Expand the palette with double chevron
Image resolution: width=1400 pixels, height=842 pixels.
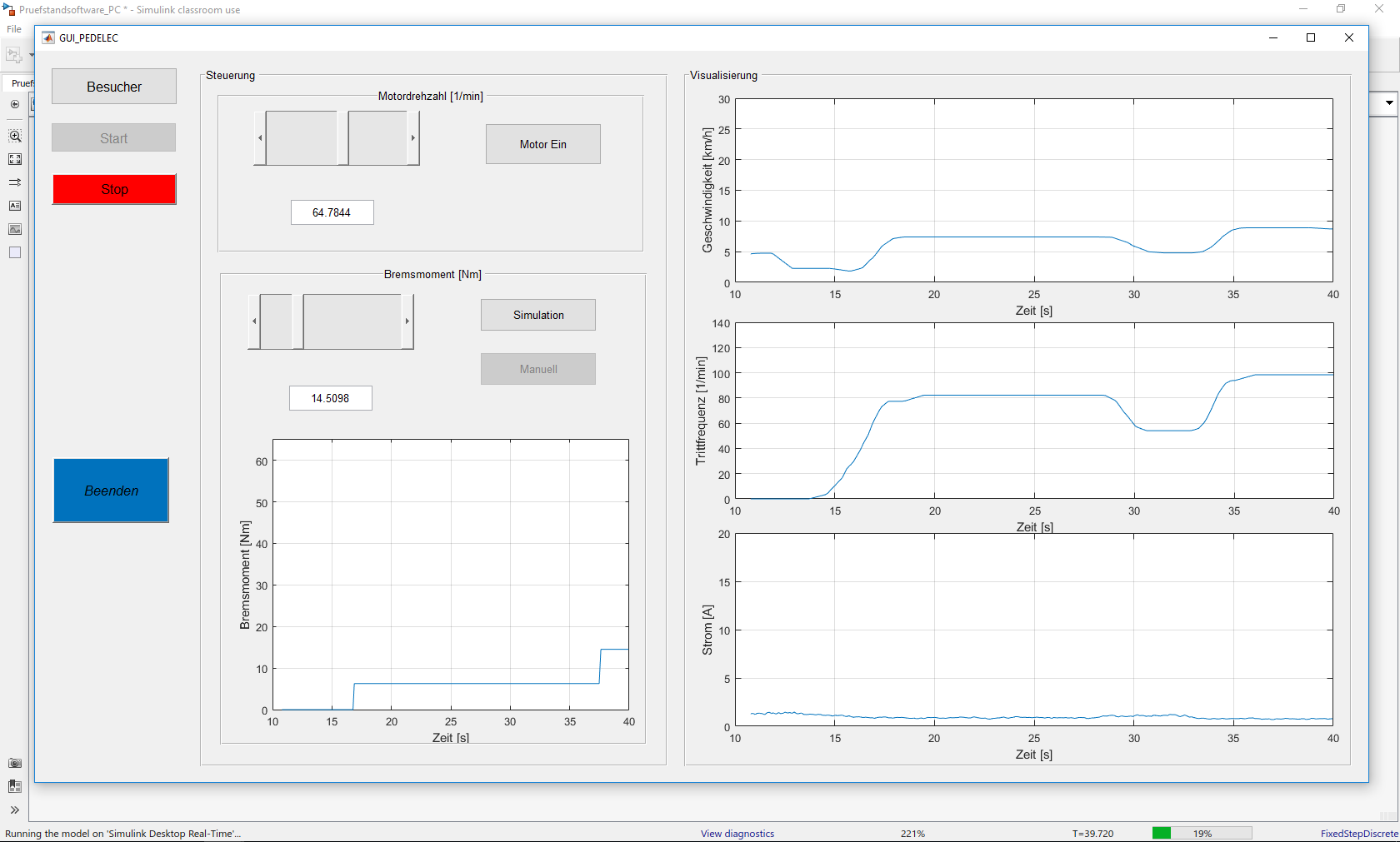coord(15,810)
